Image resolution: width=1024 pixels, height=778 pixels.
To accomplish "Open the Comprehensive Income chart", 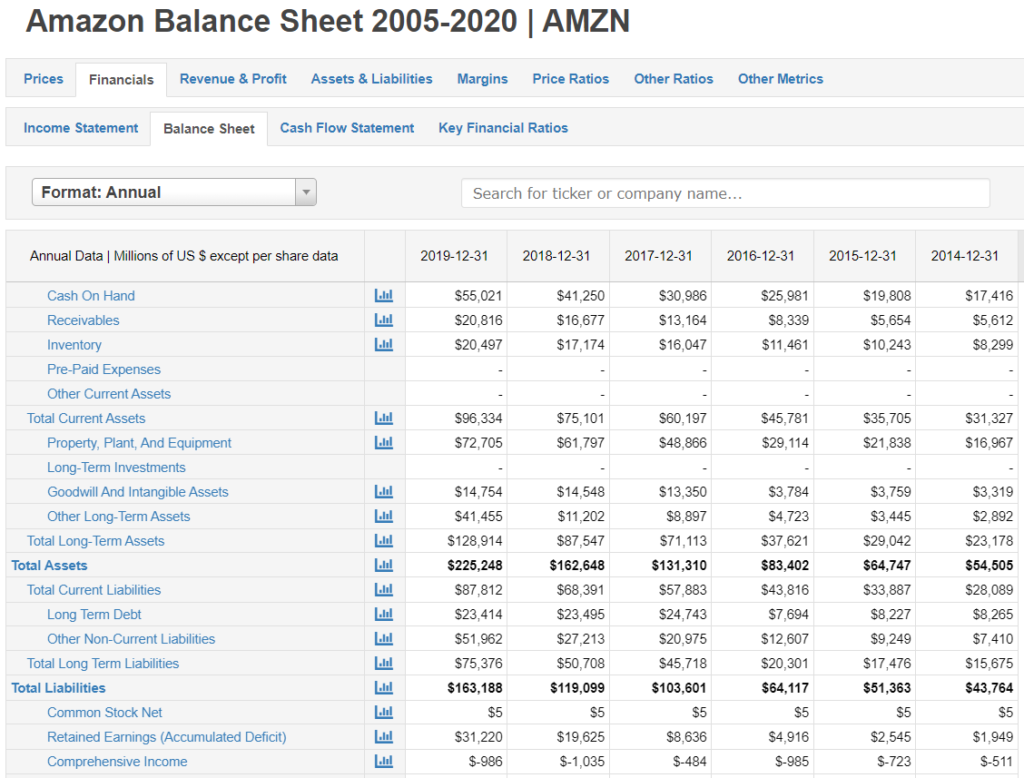I will 384,761.
